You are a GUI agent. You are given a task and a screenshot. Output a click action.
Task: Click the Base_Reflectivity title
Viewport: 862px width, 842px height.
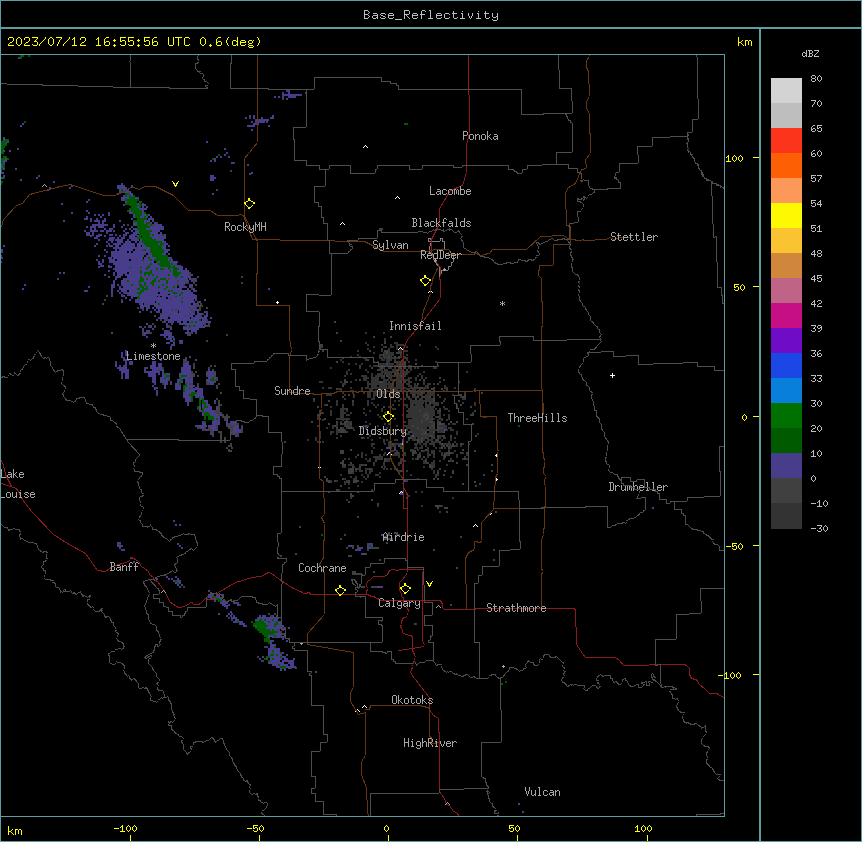point(431,15)
